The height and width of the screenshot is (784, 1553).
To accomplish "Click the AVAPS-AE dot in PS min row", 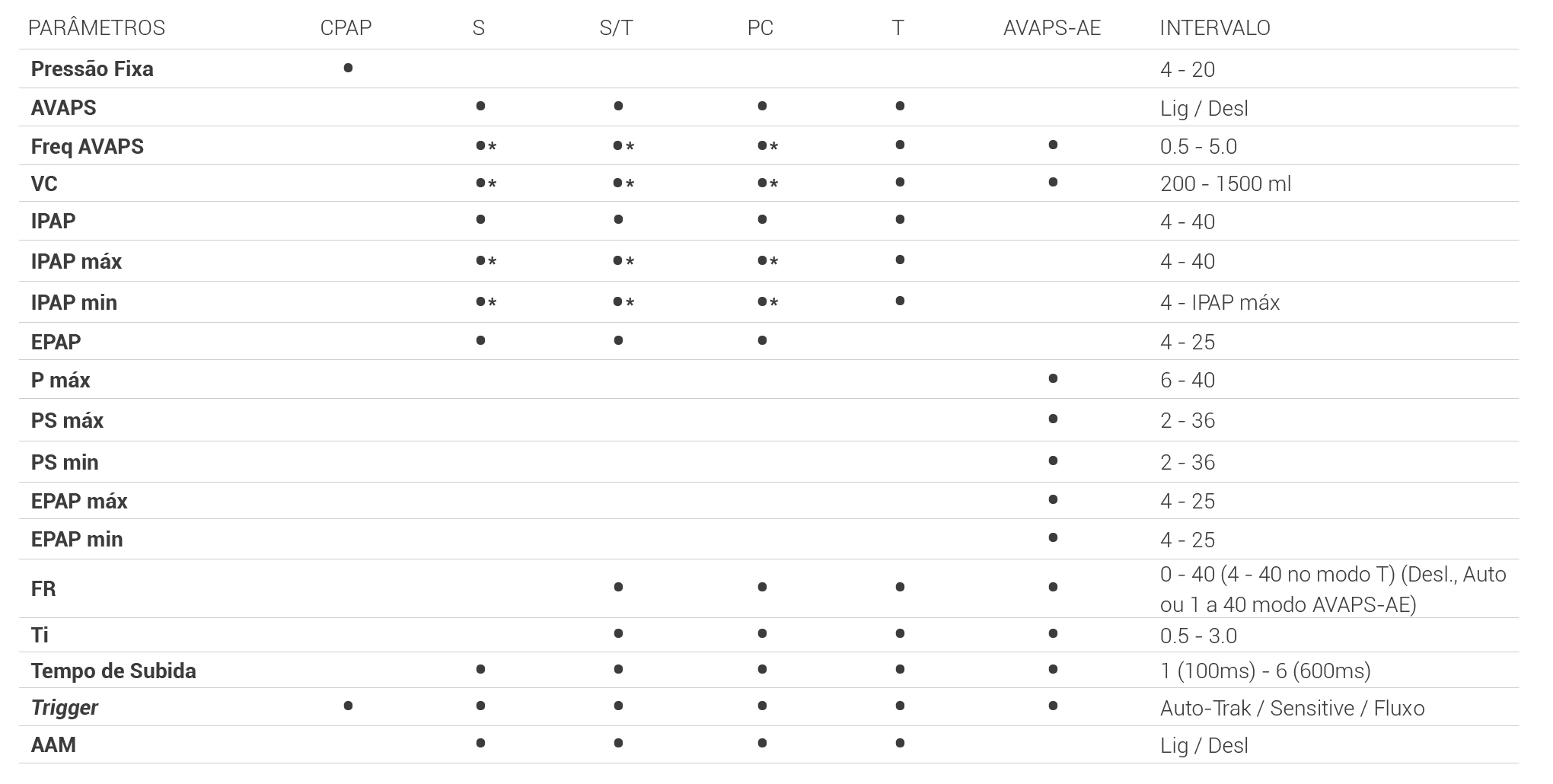I will [1053, 461].
